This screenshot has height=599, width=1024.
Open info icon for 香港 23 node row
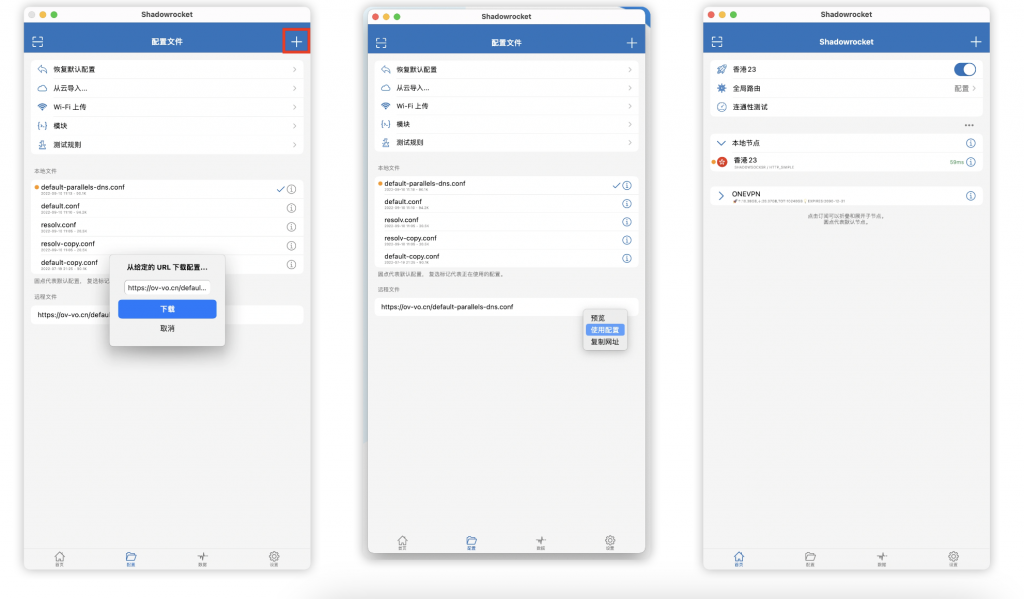pos(971,162)
